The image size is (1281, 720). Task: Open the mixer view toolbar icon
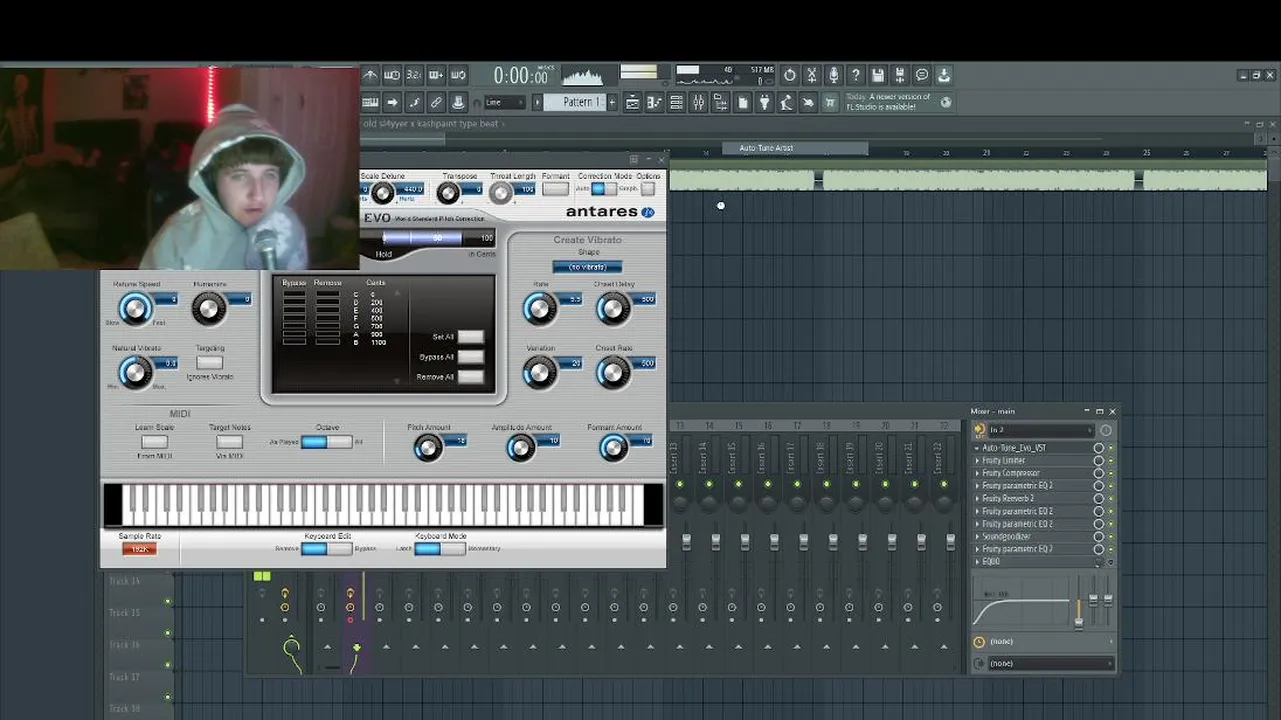pyautogui.click(x=698, y=102)
